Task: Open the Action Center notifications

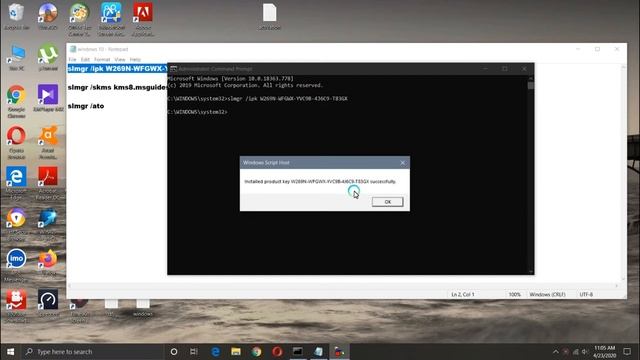Action: [x=627, y=351]
